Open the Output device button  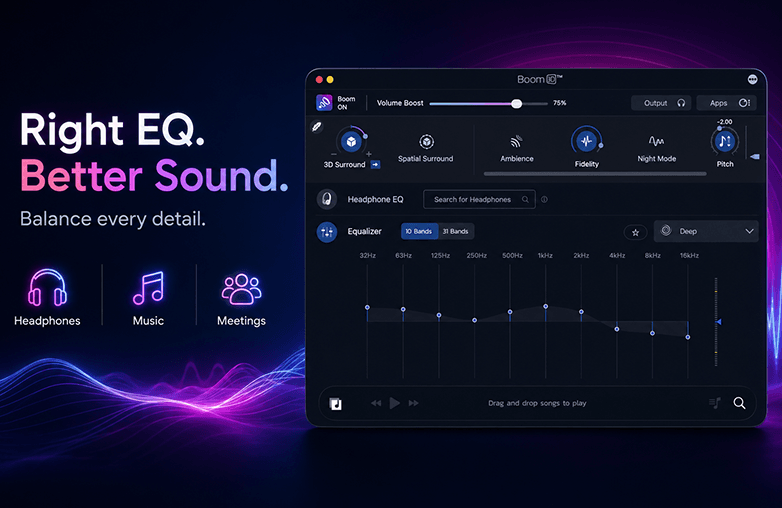click(x=661, y=103)
